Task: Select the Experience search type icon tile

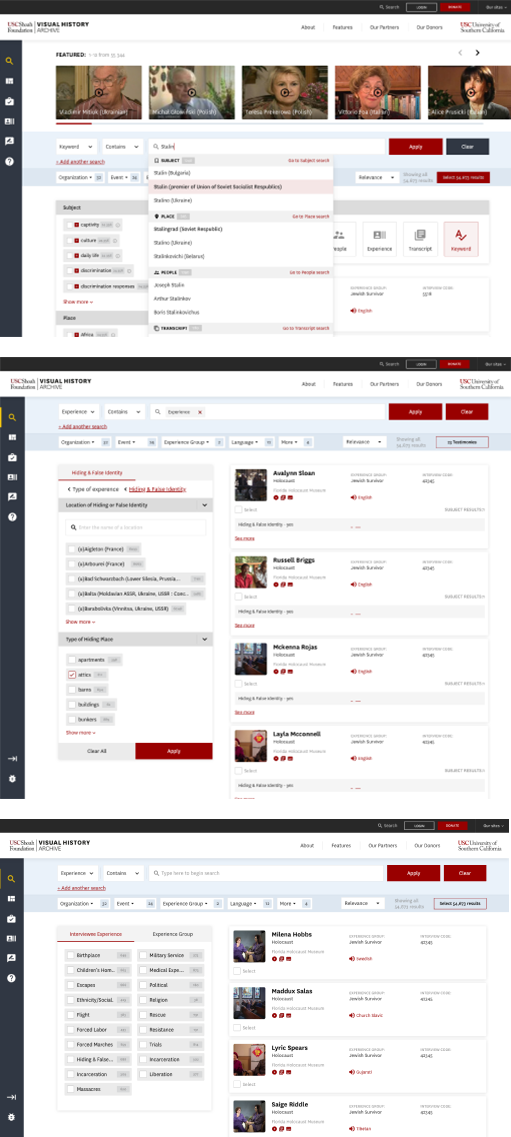Action: [379, 239]
